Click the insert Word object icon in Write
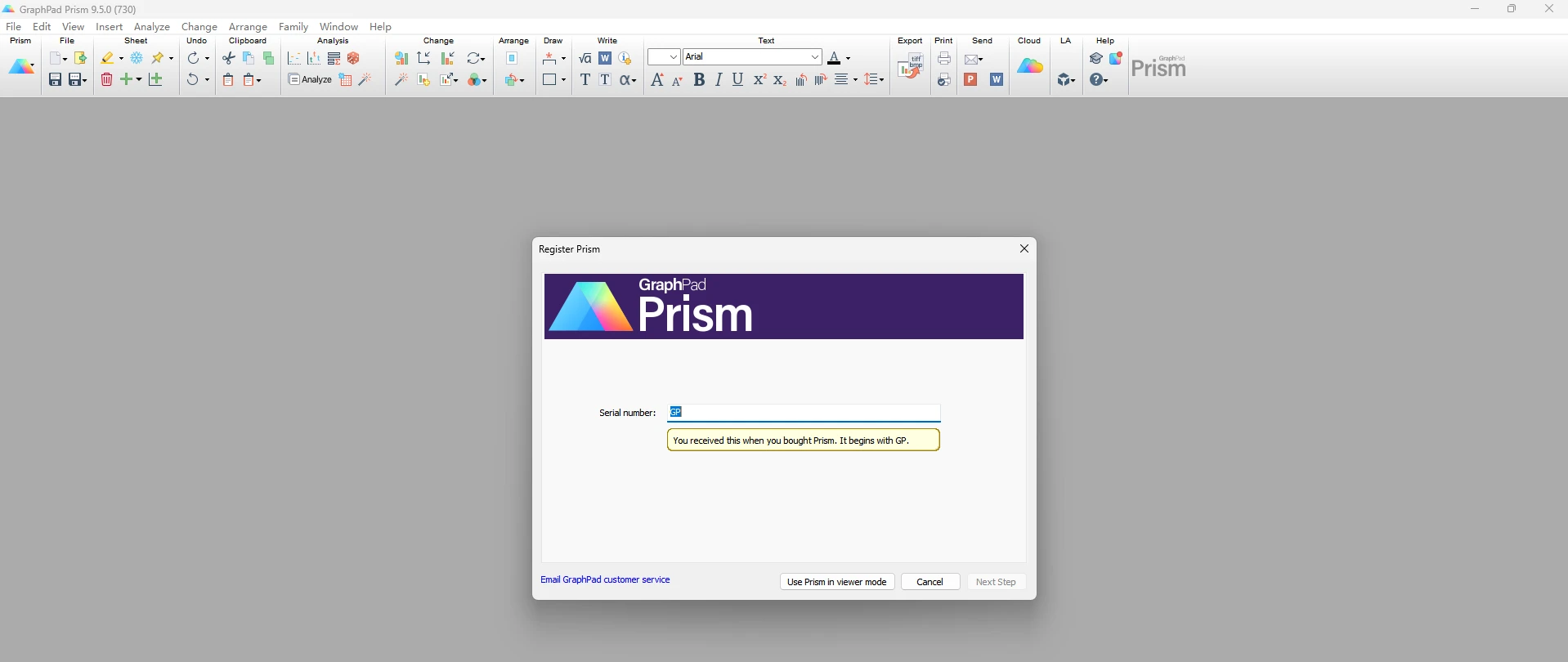Viewport: 1568px width, 662px height. click(x=605, y=58)
